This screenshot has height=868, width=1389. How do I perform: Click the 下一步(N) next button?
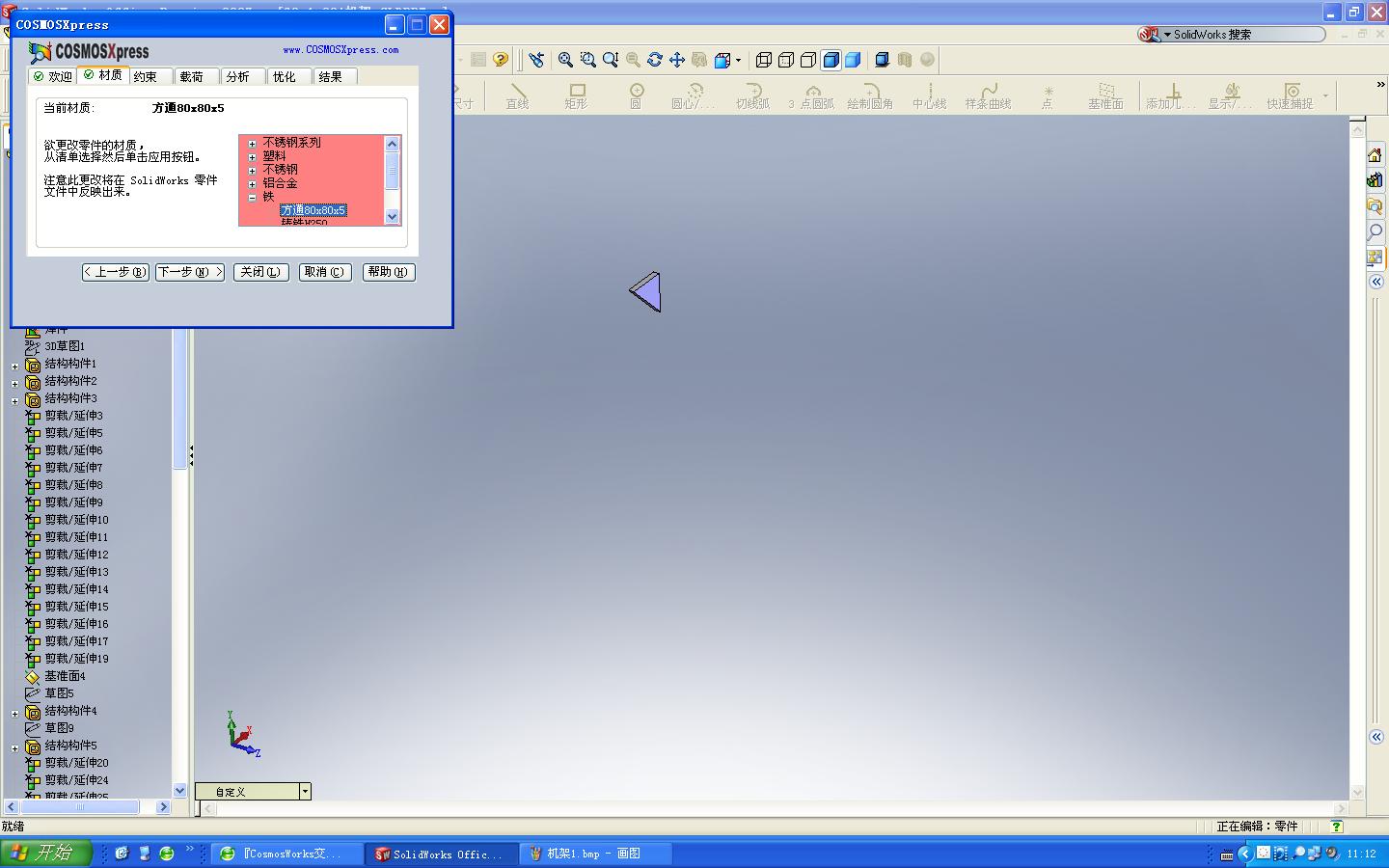(190, 272)
